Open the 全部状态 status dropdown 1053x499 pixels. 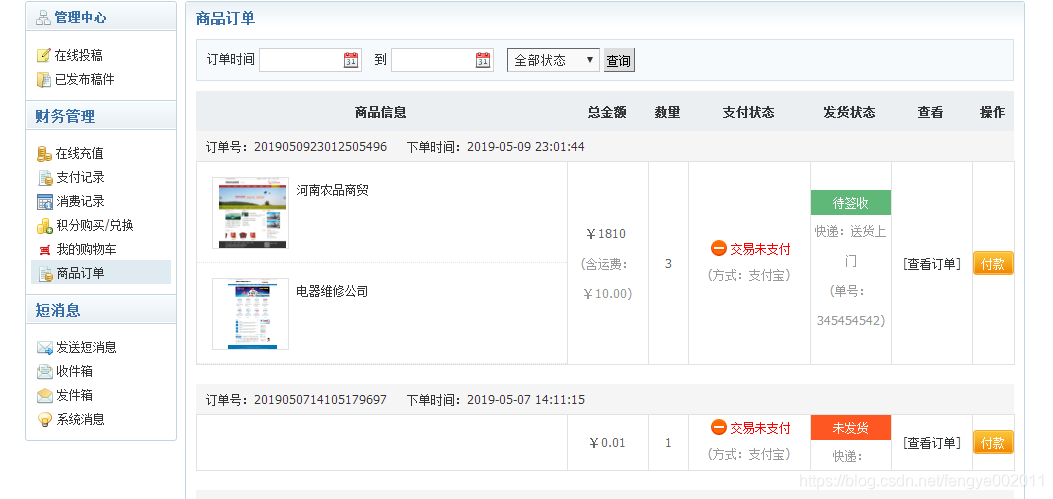[x=553, y=60]
